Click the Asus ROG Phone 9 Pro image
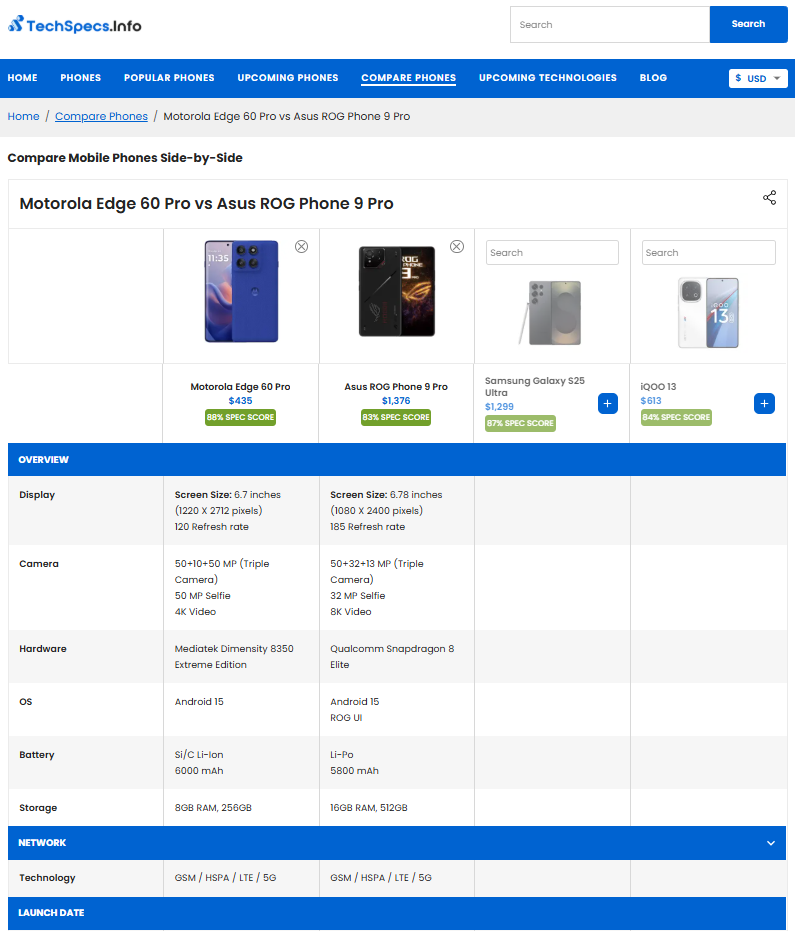Viewport: 795px width, 931px height. click(397, 291)
